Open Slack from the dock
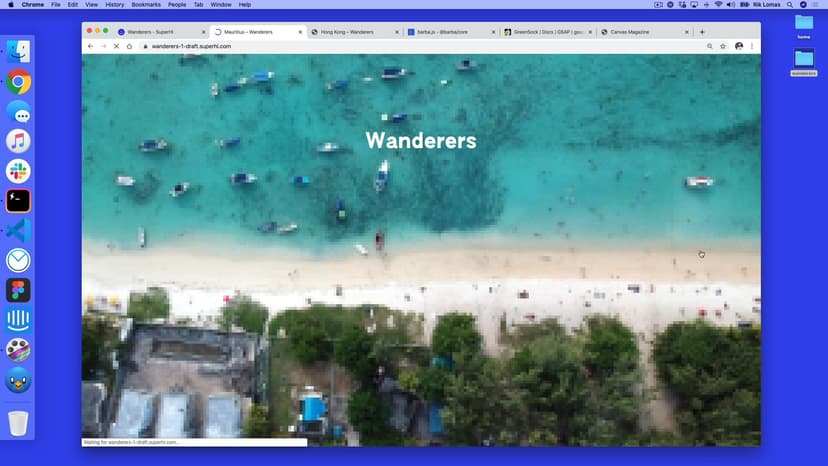 18,171
